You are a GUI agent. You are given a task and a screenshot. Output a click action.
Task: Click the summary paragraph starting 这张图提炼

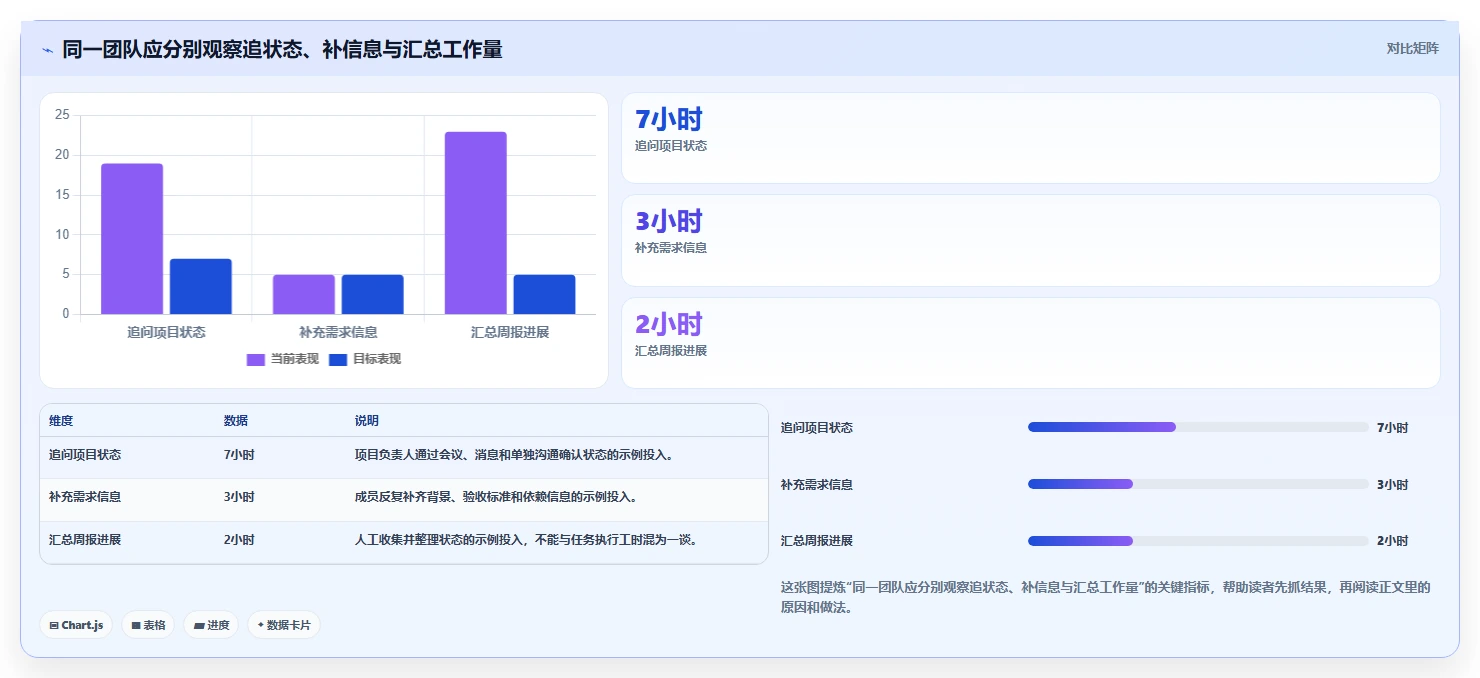[1105, 598]
